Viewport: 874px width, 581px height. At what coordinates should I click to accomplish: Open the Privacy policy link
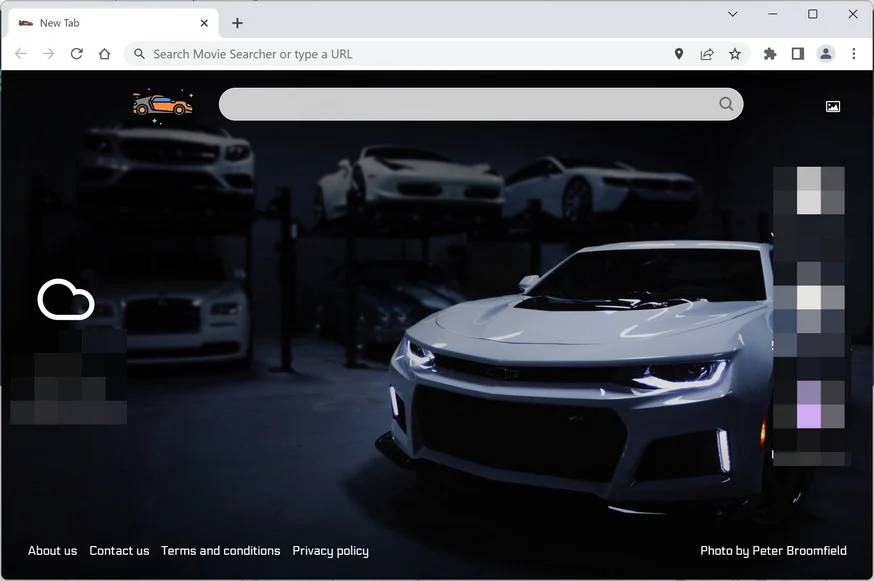331,551
